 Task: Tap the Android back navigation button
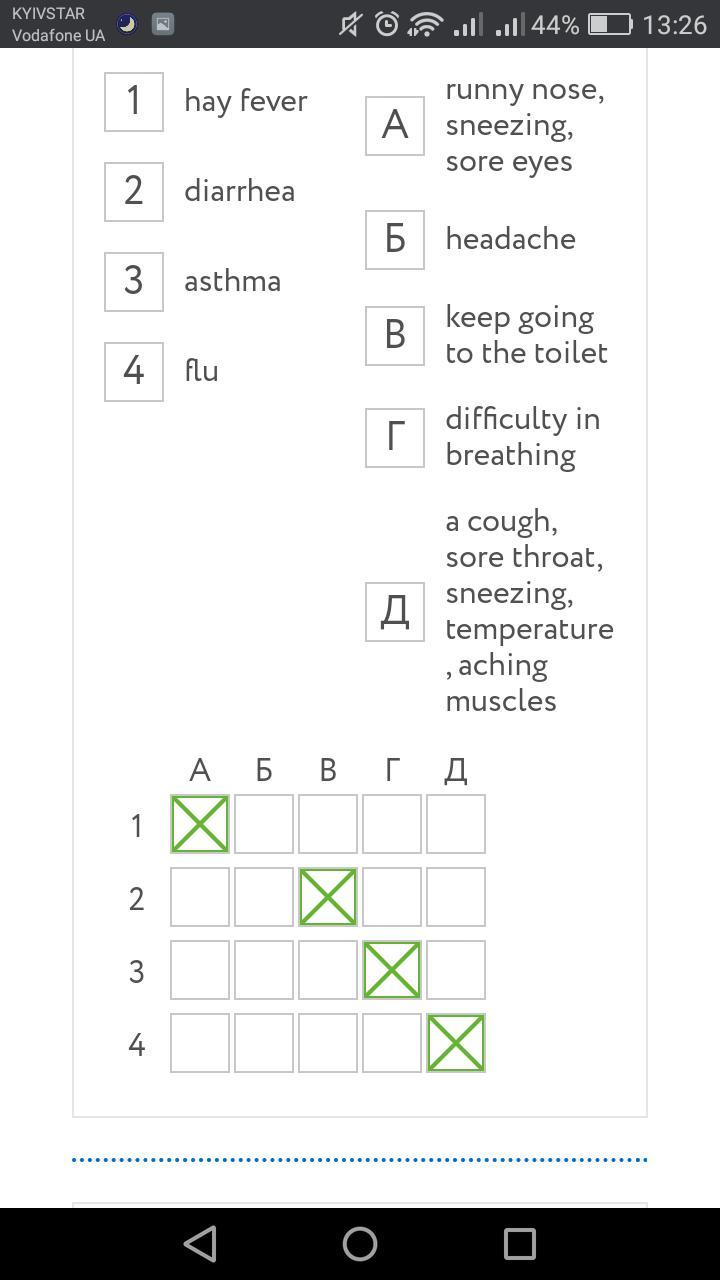point(201,1244)
